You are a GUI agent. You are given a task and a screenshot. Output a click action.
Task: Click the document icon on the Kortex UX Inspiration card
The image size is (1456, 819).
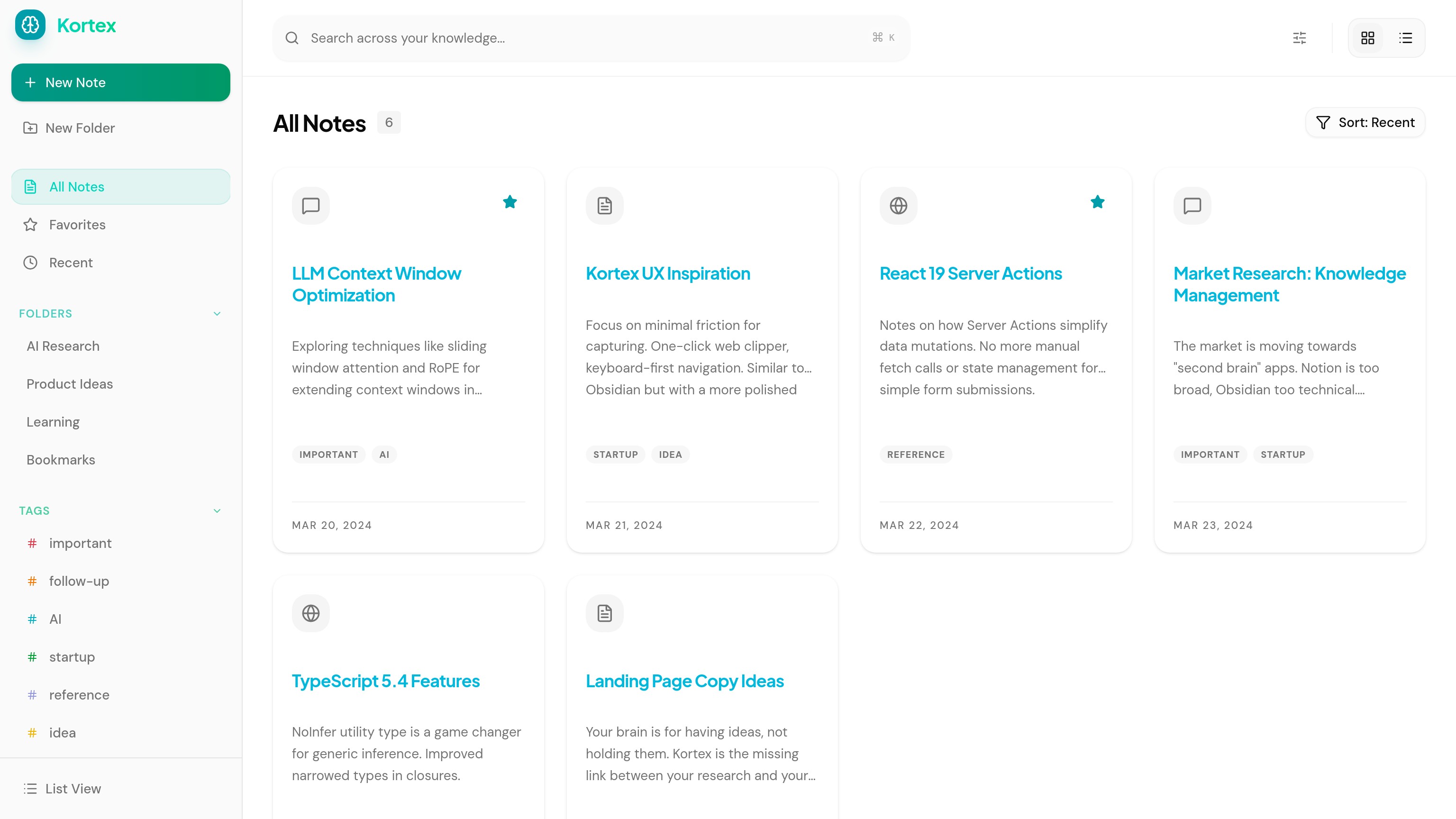tap(604, 206)
